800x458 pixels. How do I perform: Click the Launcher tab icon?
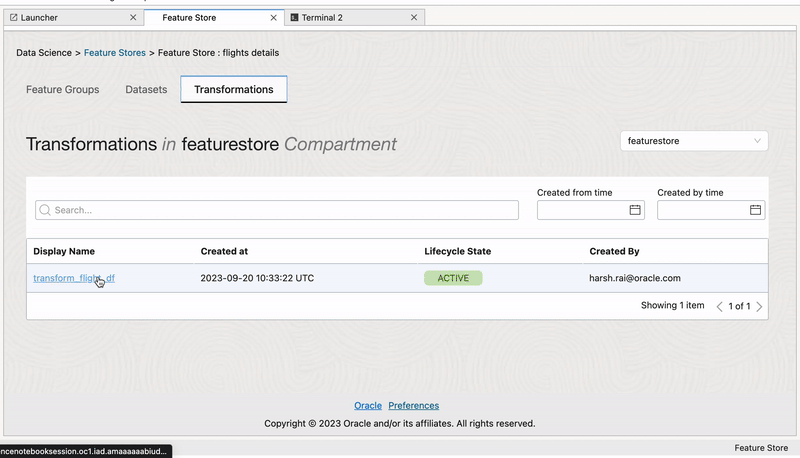(14, 17)
